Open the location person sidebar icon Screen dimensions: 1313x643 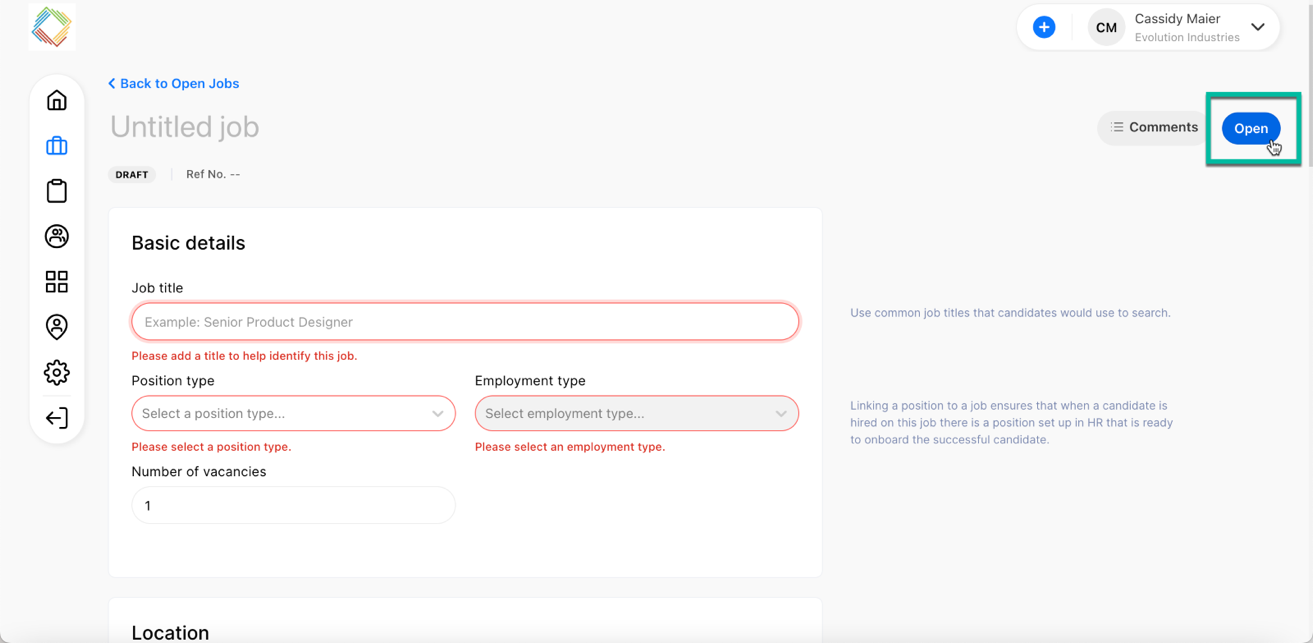(x=57, y=327)
